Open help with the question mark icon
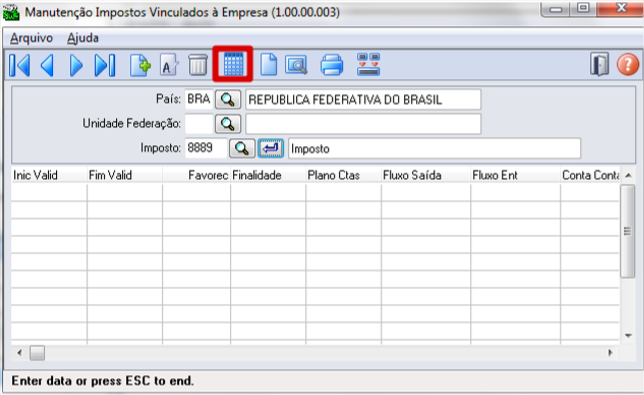644x395 pixels. point(628,64)
